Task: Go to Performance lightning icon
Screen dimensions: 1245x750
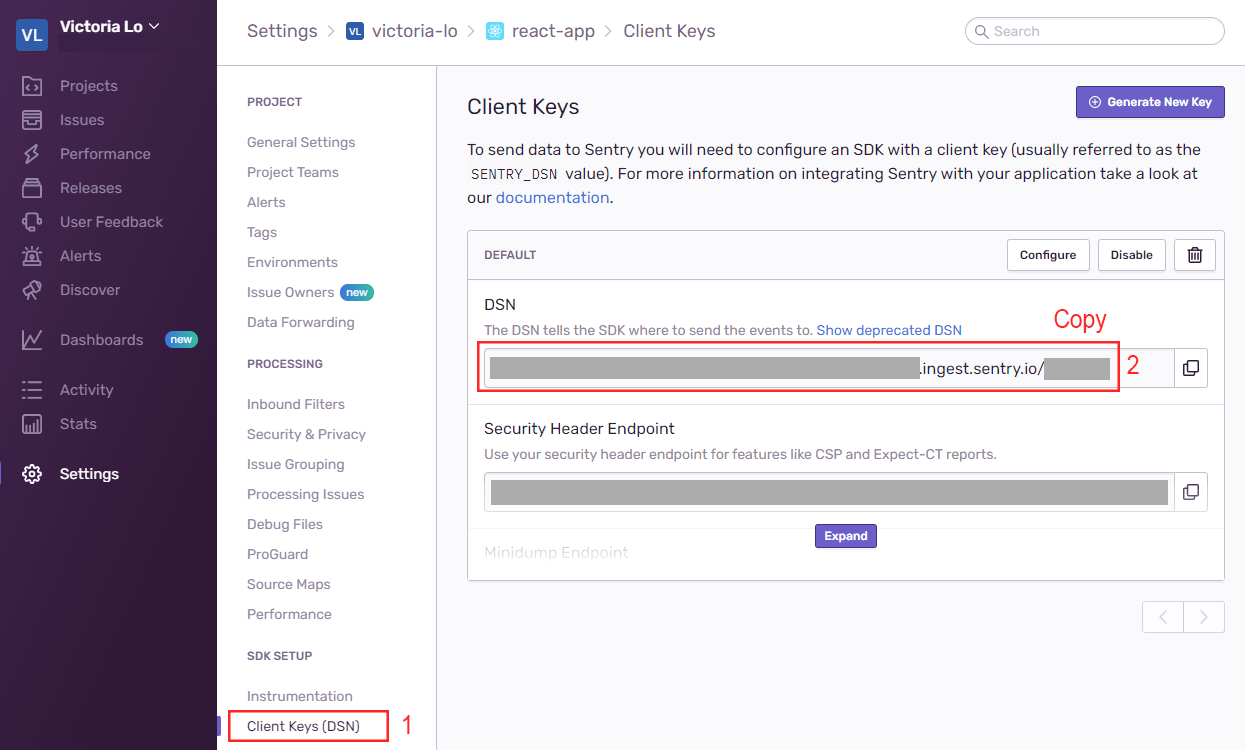Action: [32, 154]
